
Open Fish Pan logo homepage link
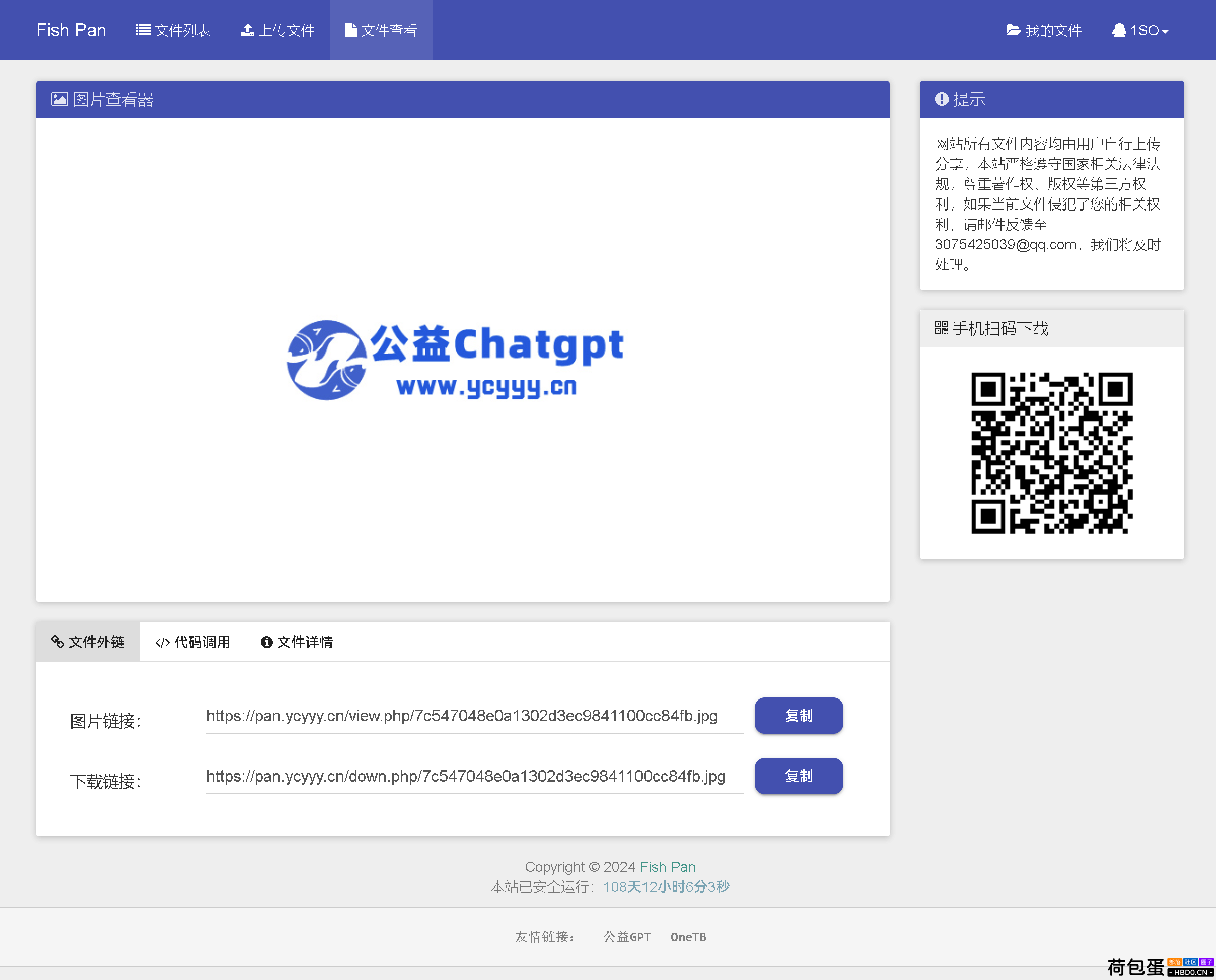tap(71, 30)
